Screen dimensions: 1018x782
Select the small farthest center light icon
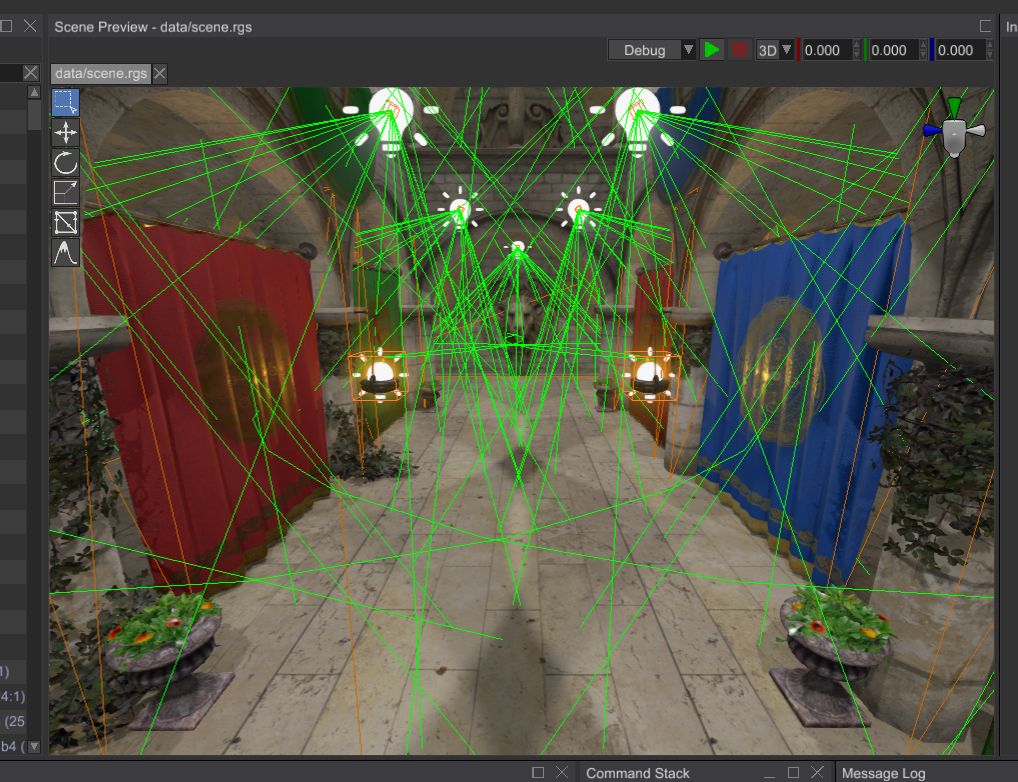point(518,247)
